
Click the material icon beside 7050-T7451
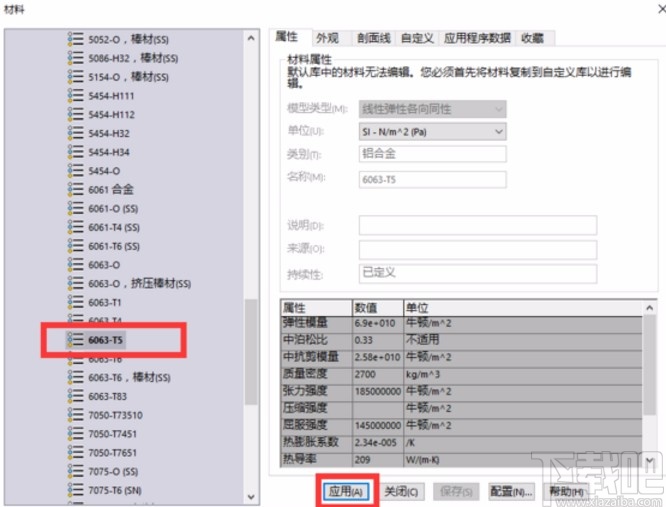pyautogui.click(x=76, y=434)
